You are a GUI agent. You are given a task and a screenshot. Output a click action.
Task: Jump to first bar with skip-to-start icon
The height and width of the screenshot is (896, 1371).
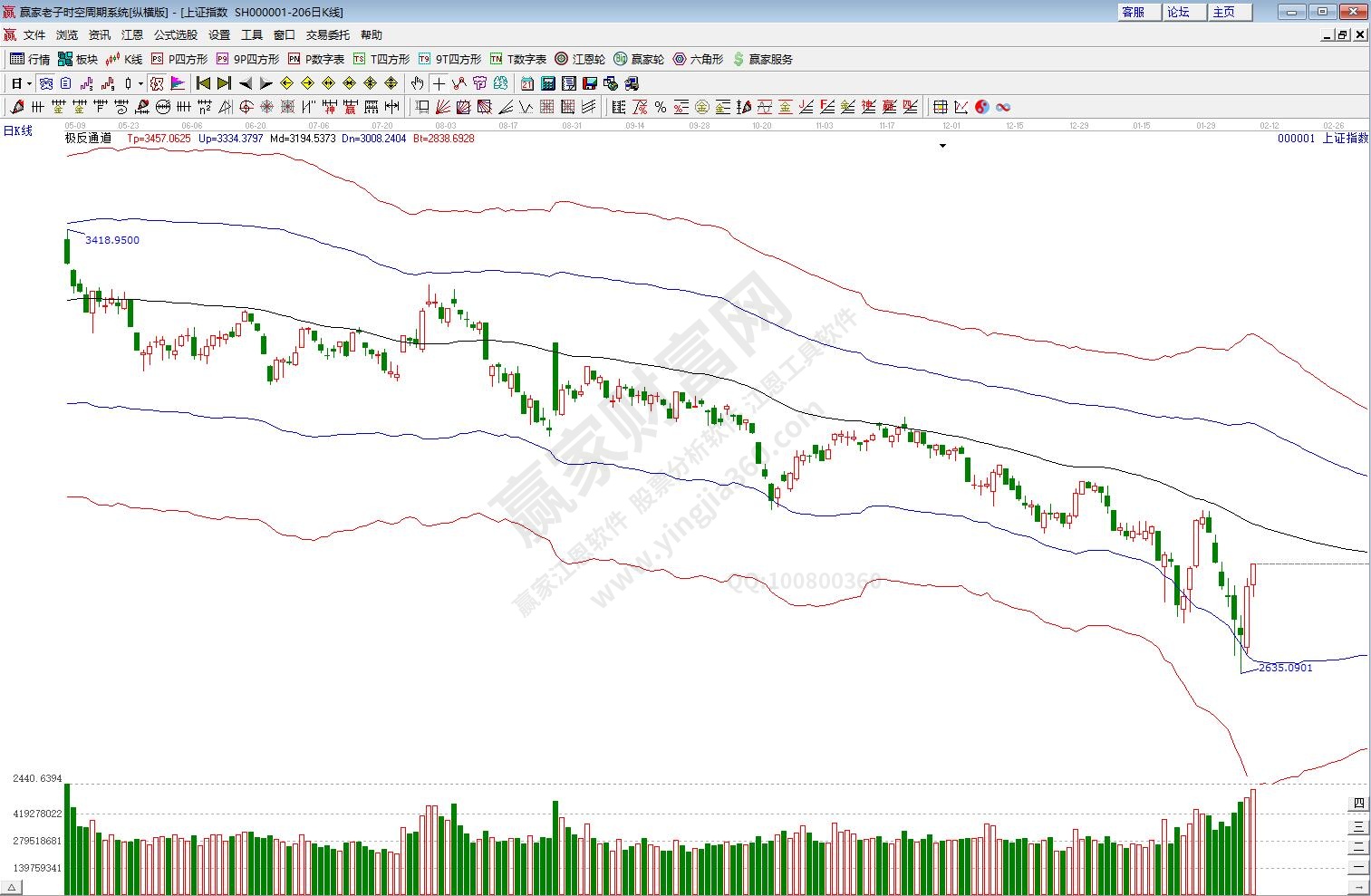pos(203,83)
